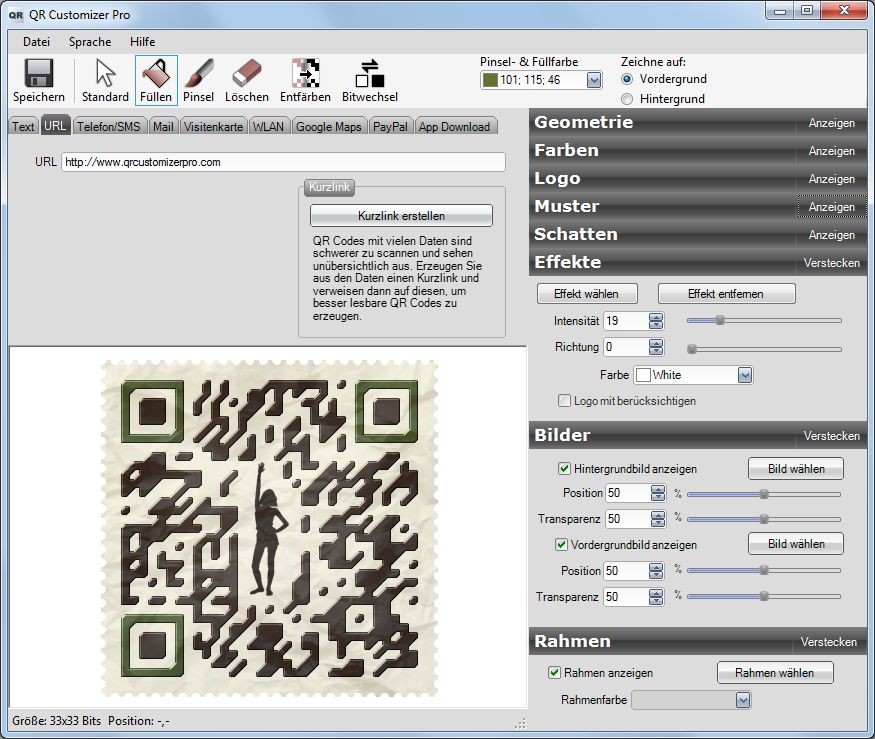
Task: Toggle Hintergrundbild anzeigen checkbox
Action: tap(564, 469)
